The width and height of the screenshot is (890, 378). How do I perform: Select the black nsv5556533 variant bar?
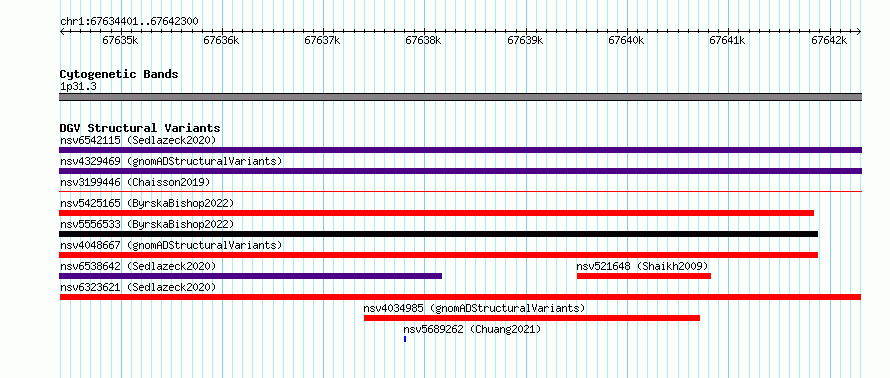click(438, 234)
